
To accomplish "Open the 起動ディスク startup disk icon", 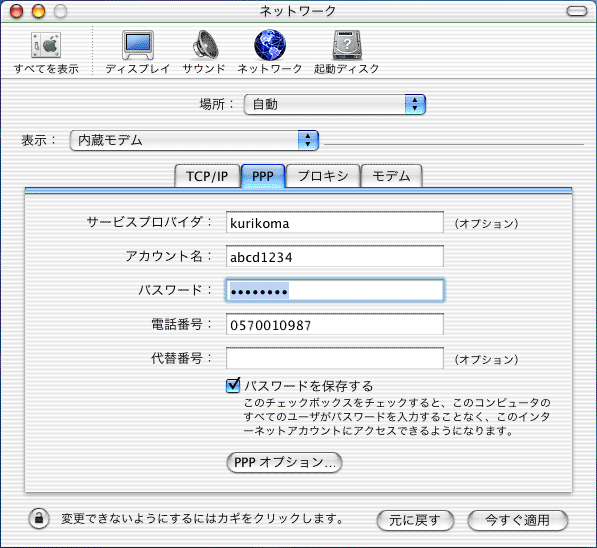I will [x=347, y=45].
